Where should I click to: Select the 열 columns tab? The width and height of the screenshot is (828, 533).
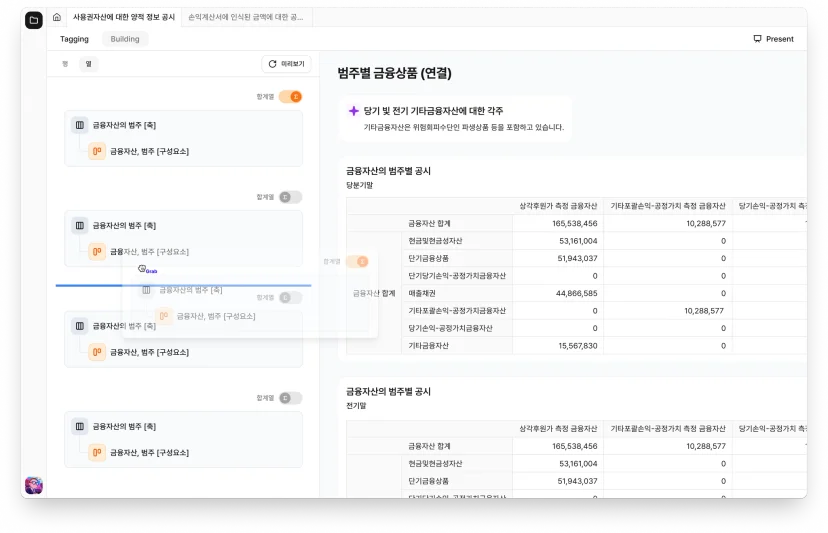[x=89, y=64]
